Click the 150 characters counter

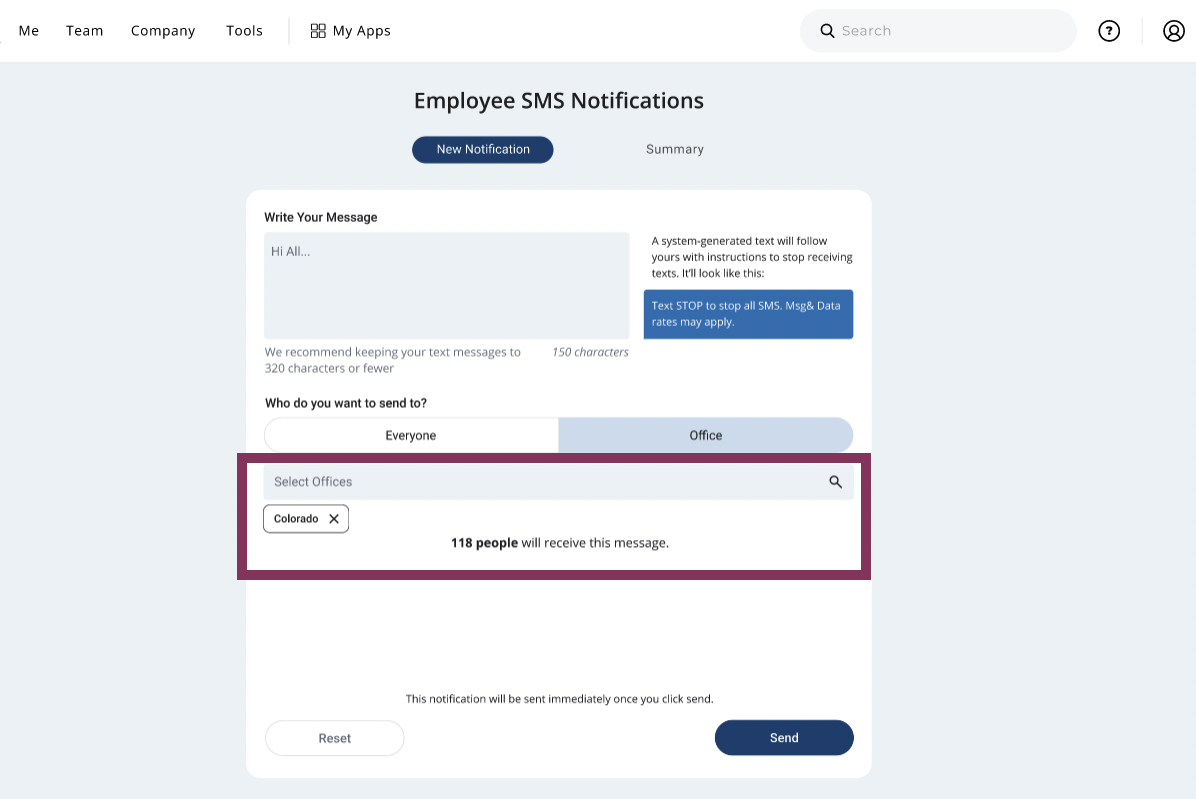click(590, 352)
